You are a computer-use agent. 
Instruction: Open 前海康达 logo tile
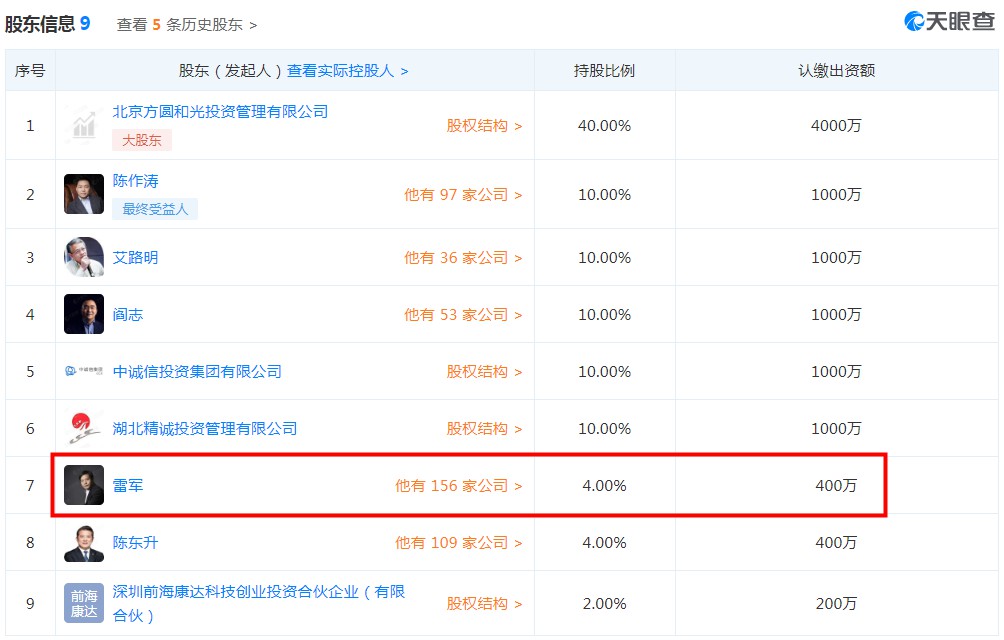coord(84,603)
